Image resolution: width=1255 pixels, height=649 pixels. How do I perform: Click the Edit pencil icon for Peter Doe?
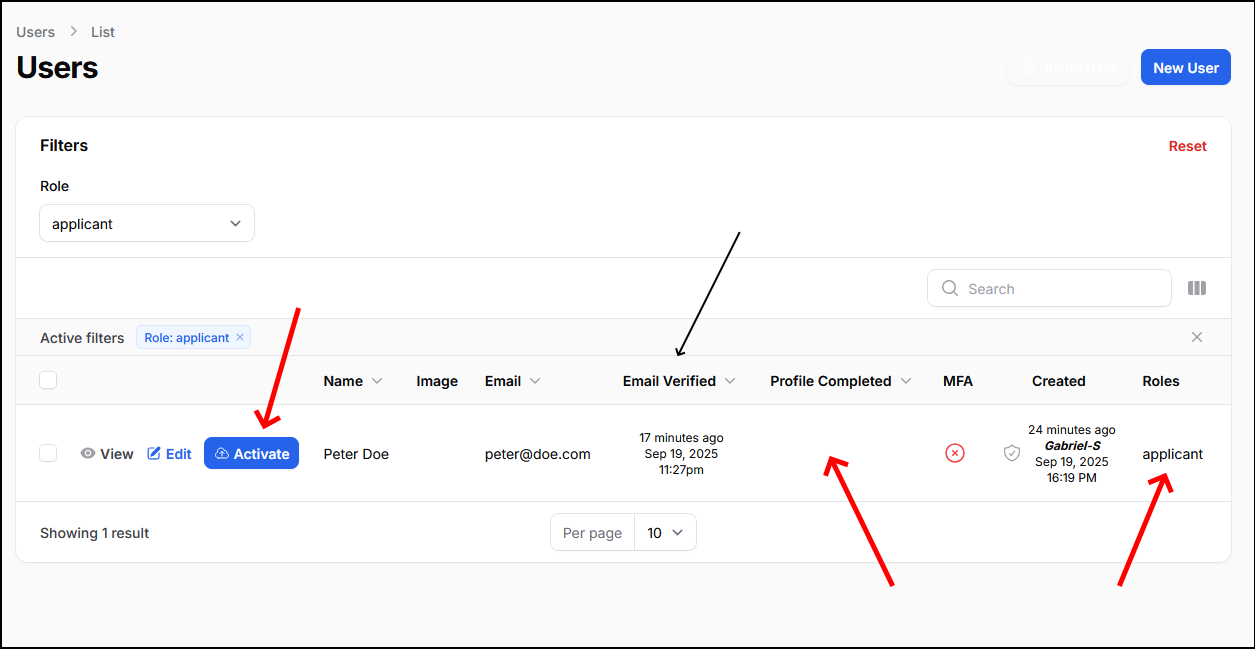pyautogui.click(x=154, y=454)
